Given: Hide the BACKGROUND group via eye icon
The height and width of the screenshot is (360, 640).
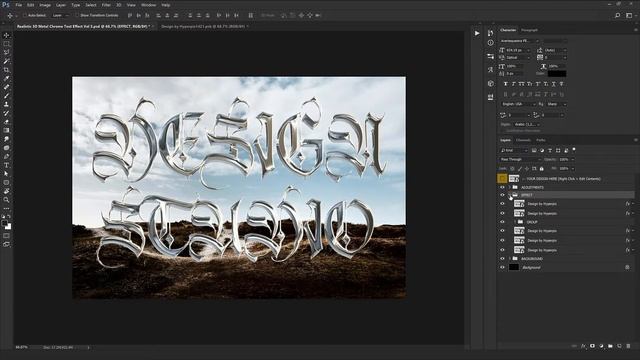Looking at the screenshot, I should tap(502, 259).
